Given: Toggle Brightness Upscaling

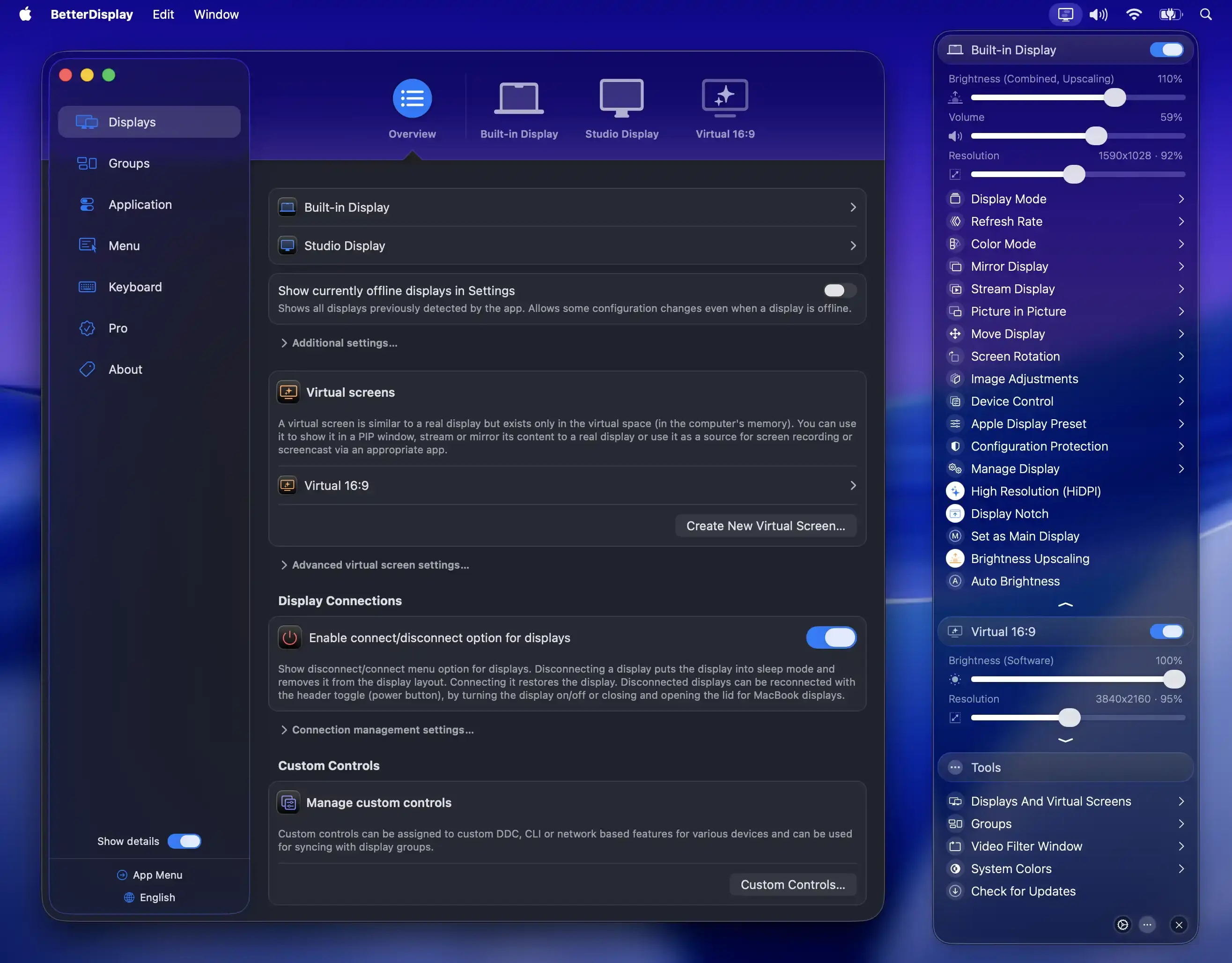Looking at the screenshot, I should pyautogui.click(x=1066, y=558).
